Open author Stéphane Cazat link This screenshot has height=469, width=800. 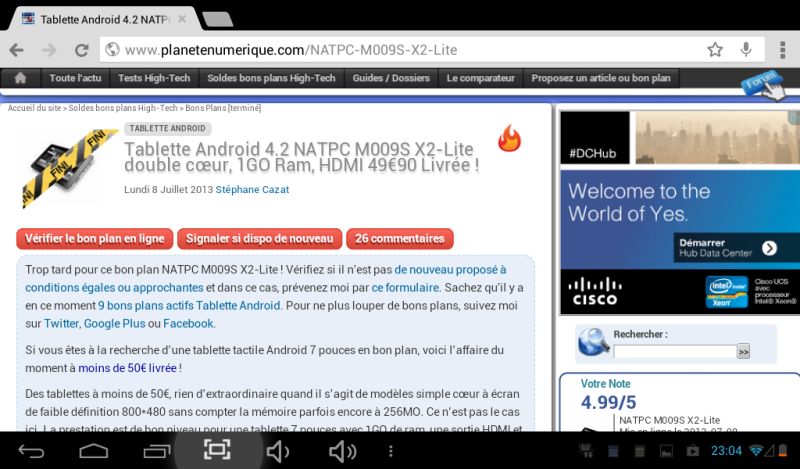[x=252, y=189]
